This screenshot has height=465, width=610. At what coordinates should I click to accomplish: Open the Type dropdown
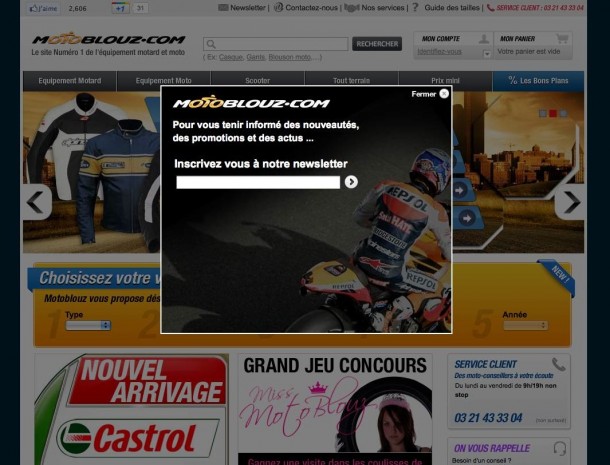tap(88, 325)
